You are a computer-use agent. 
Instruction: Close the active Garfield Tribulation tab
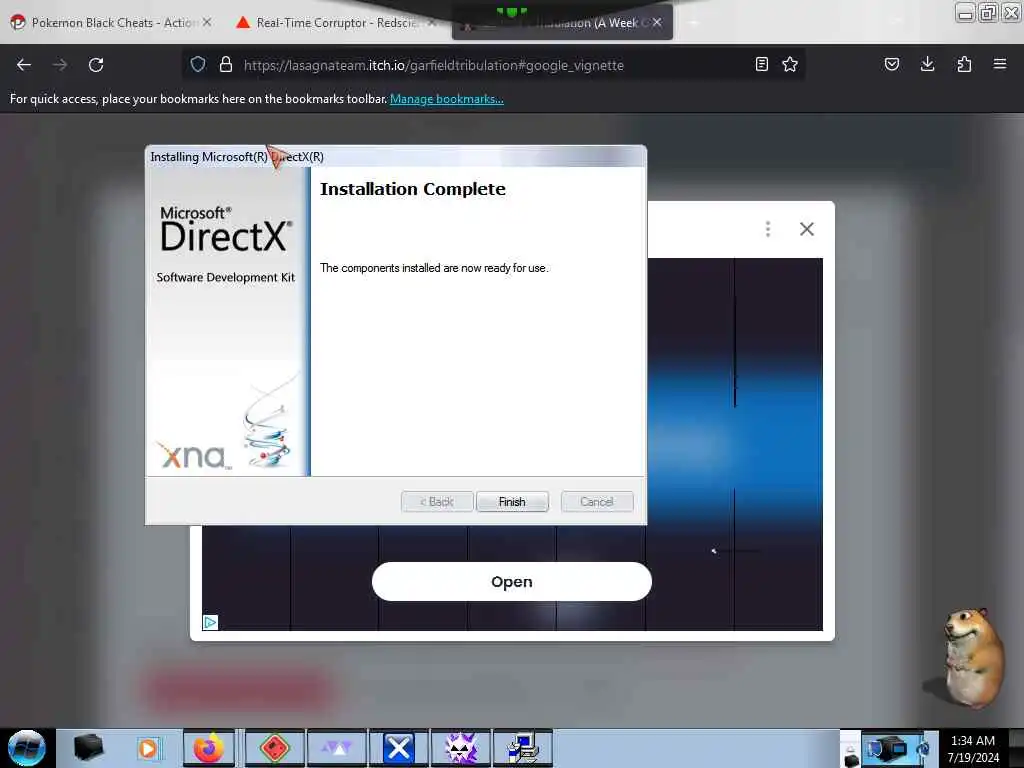657,22
